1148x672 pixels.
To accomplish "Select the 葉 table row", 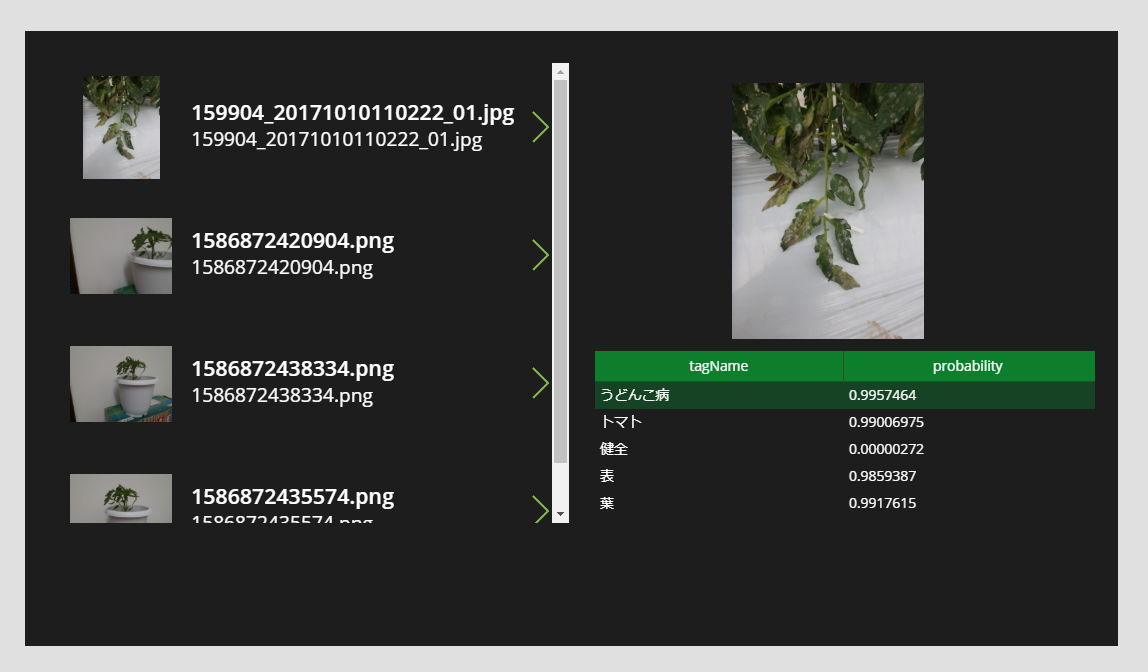I will (x=845, y=504).
